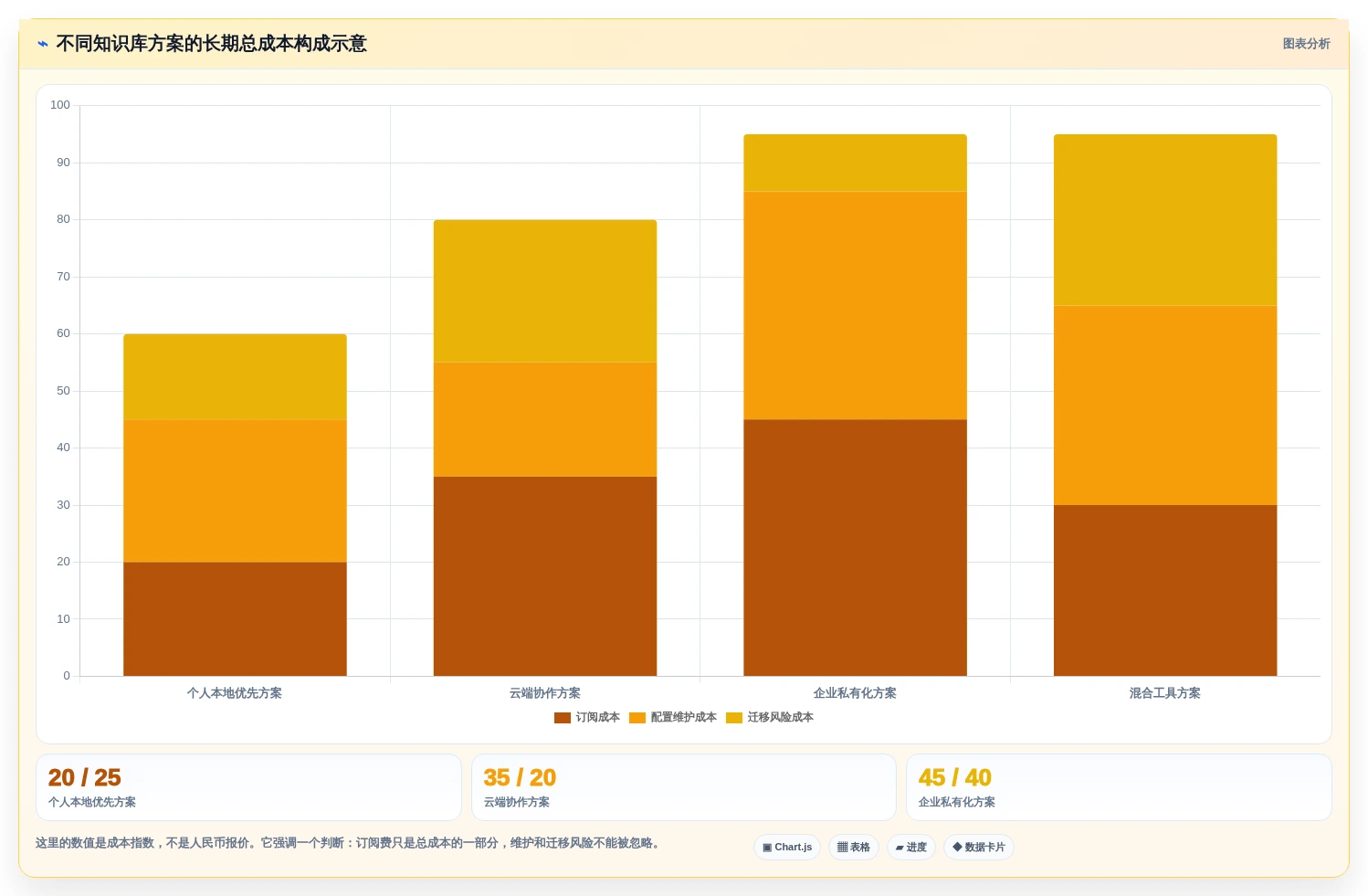Click the 混合工具方案 x-axis label
This screenshot has width=1368, height=896.
click(x=1165, y=693)
